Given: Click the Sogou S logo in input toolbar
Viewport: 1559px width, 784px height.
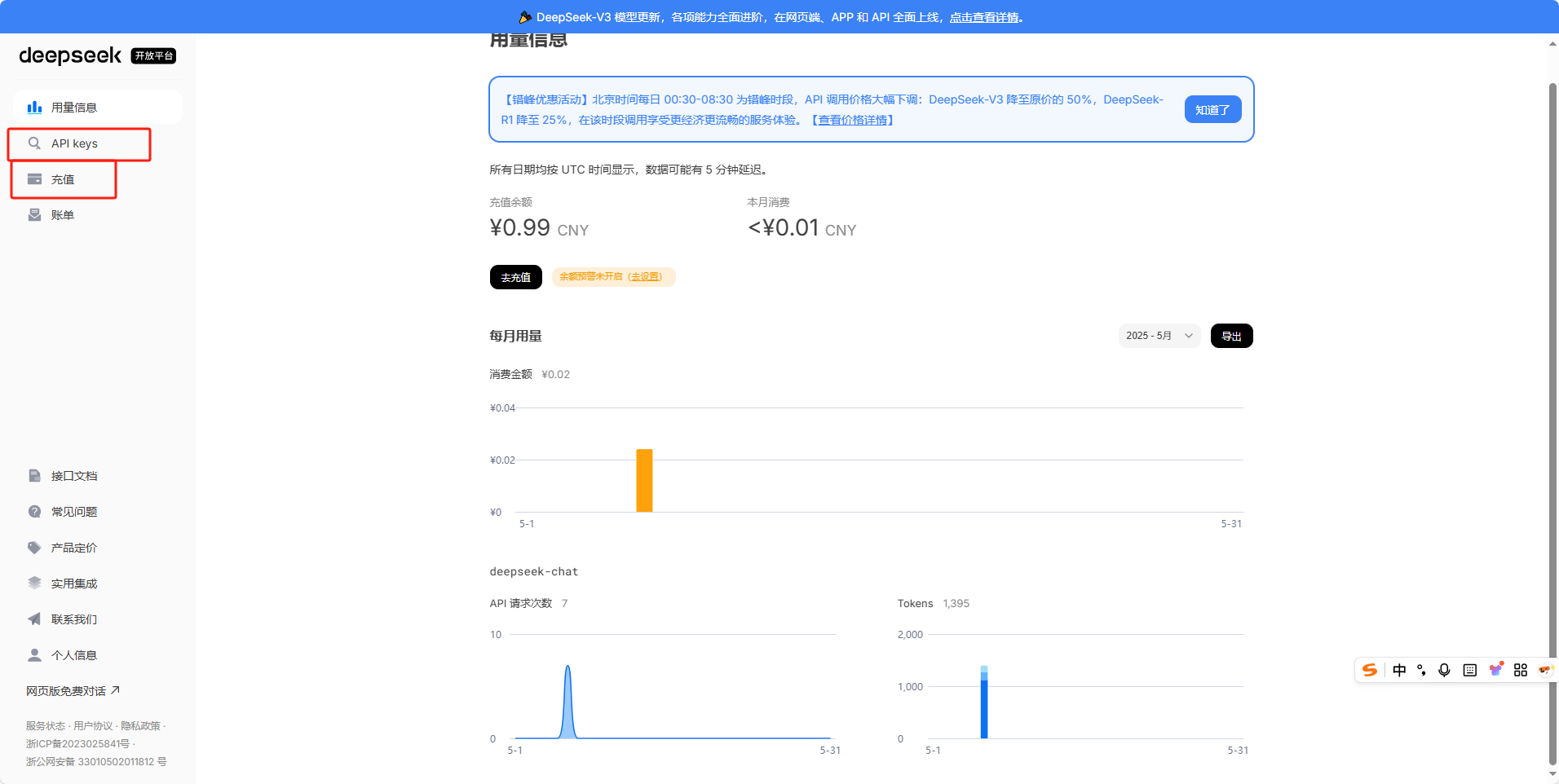Looking at the screenshot, I should (x=1370, y=670).
